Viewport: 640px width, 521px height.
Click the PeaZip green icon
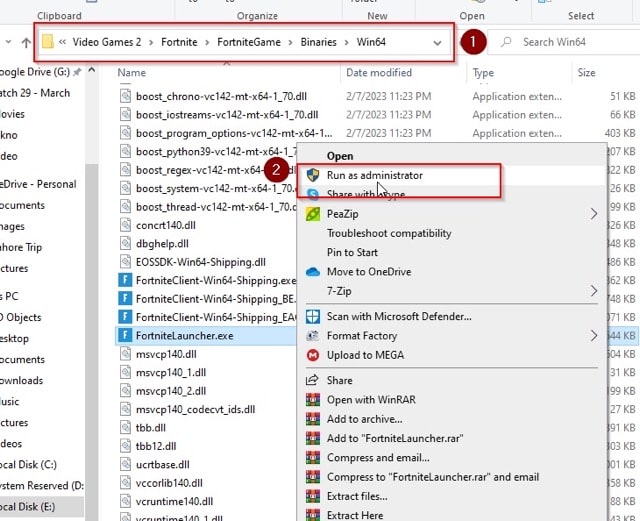pos(313,214)
